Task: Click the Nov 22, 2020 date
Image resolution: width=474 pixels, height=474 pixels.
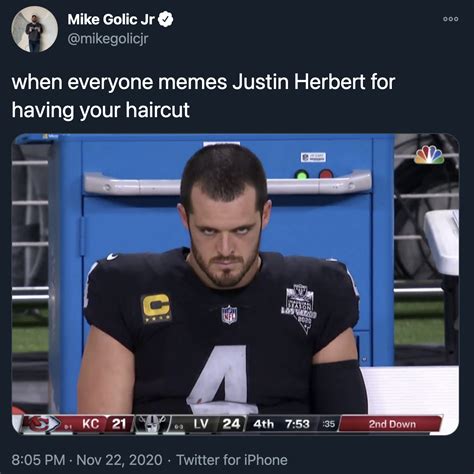Action: pos(119,460)
